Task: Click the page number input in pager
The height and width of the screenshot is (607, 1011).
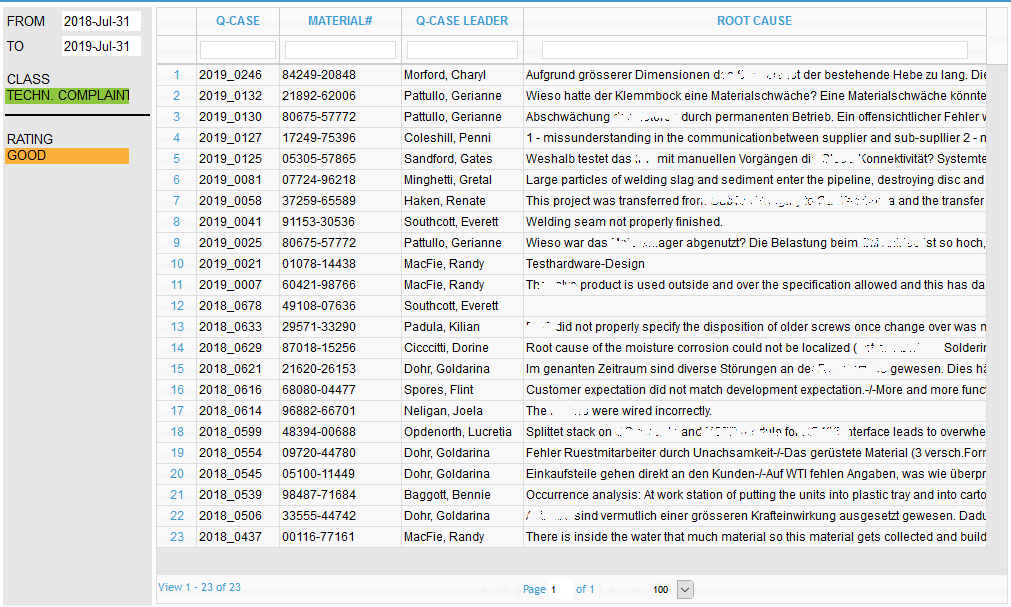Action: [x=559, y=589]
